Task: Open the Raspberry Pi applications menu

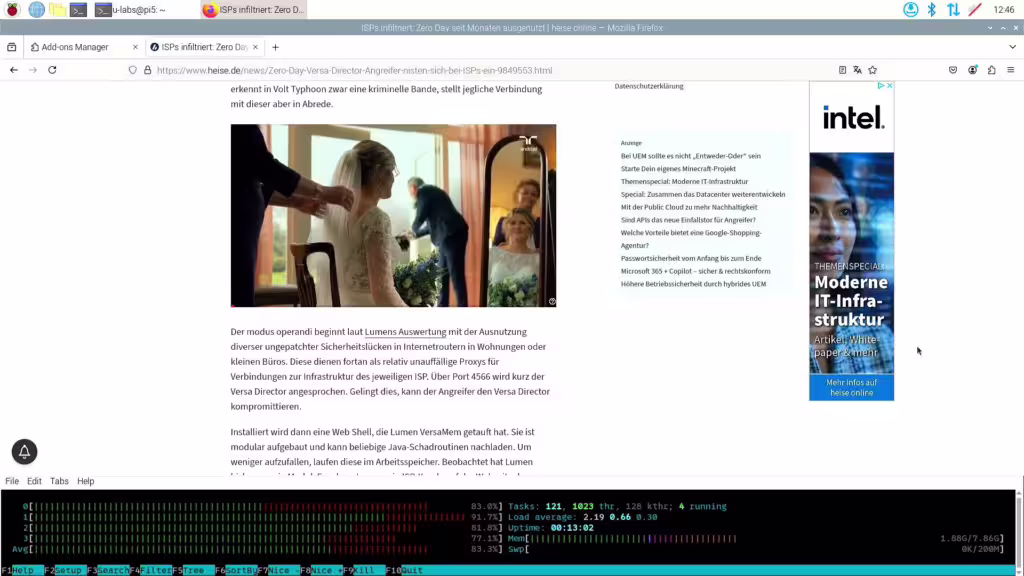Action: [x=12, y=9]
